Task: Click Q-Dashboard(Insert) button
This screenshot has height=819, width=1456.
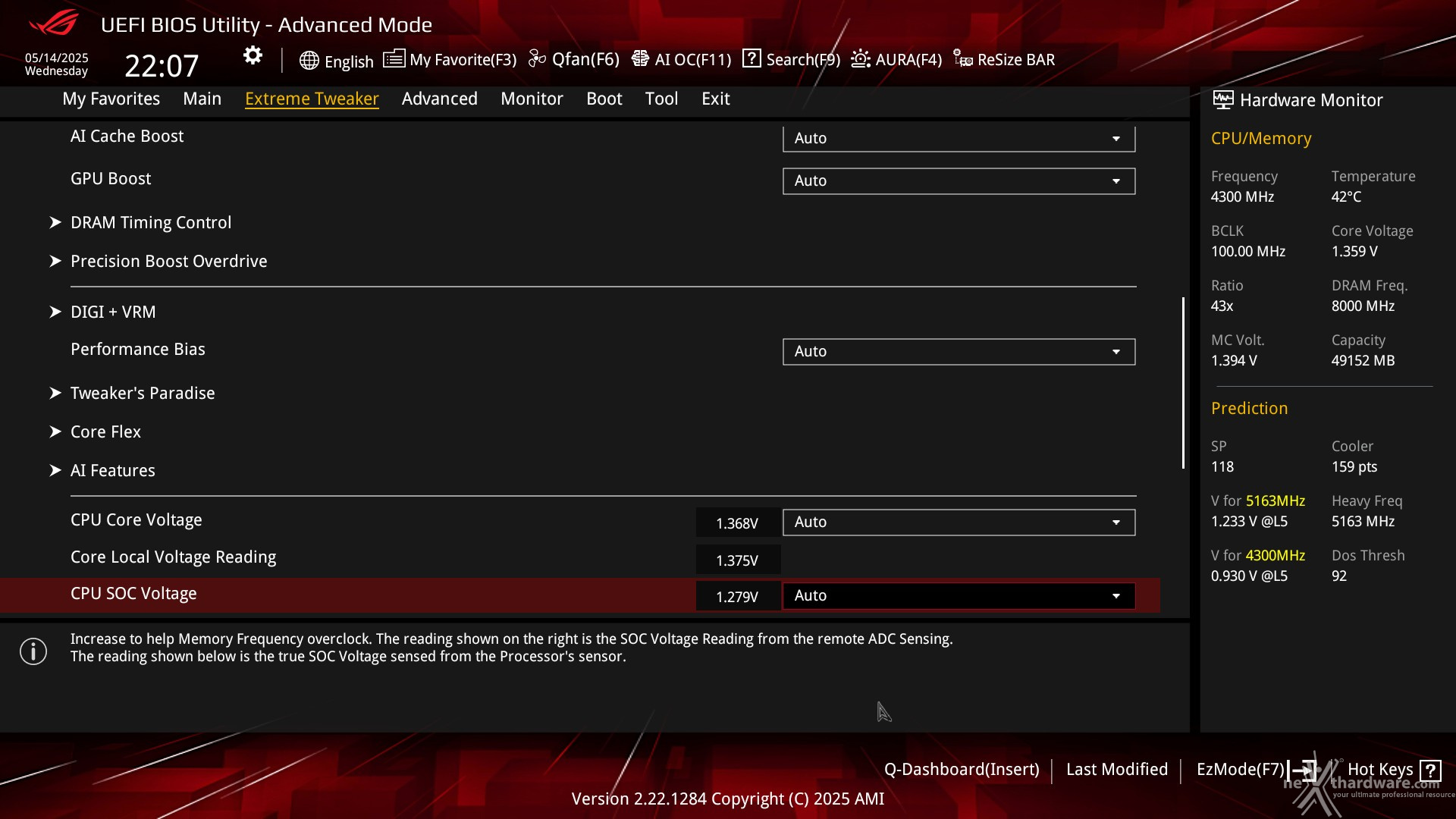Action: (962, 770)
